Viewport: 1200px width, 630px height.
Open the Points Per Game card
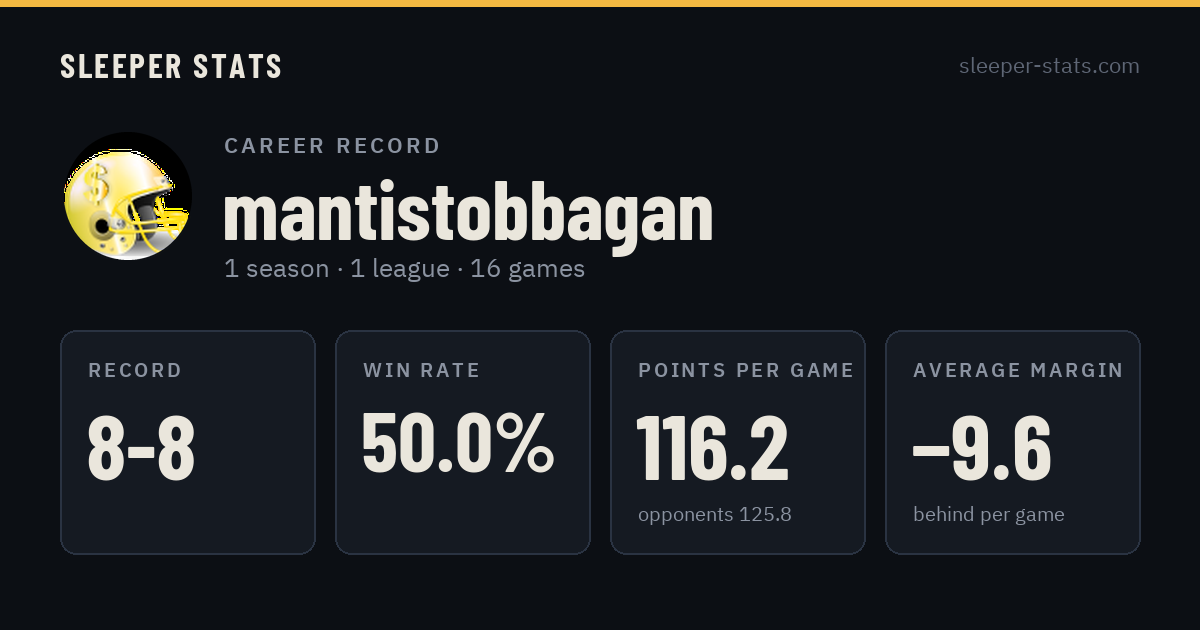[x=738, y=442]
